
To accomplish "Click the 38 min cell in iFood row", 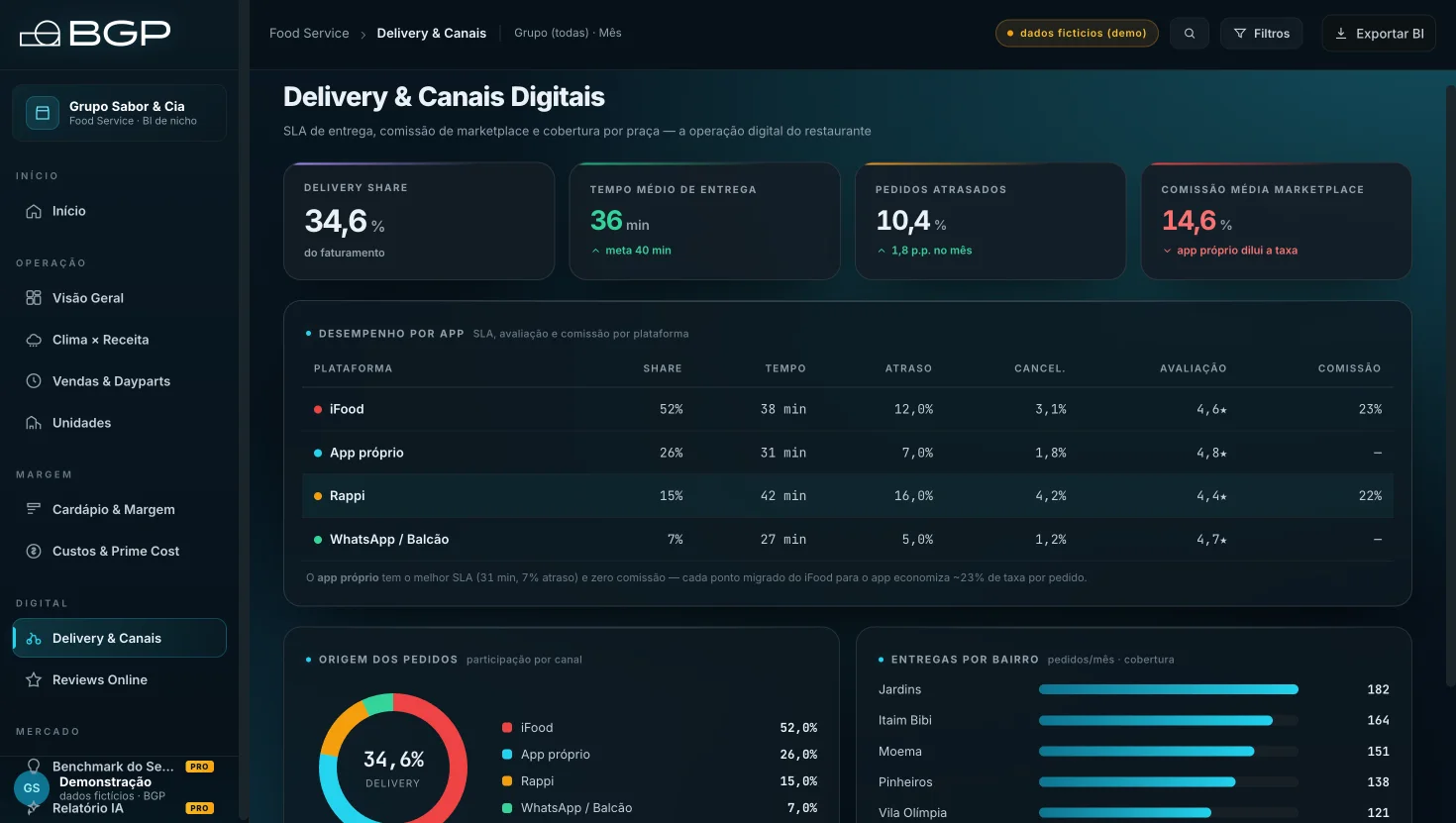I will point(783,409).
